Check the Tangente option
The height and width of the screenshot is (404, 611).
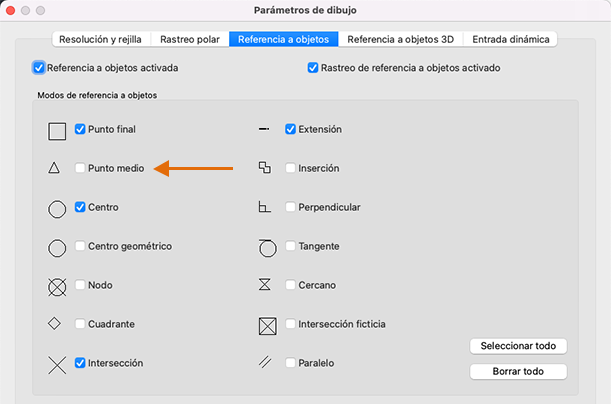click(290, 246)
